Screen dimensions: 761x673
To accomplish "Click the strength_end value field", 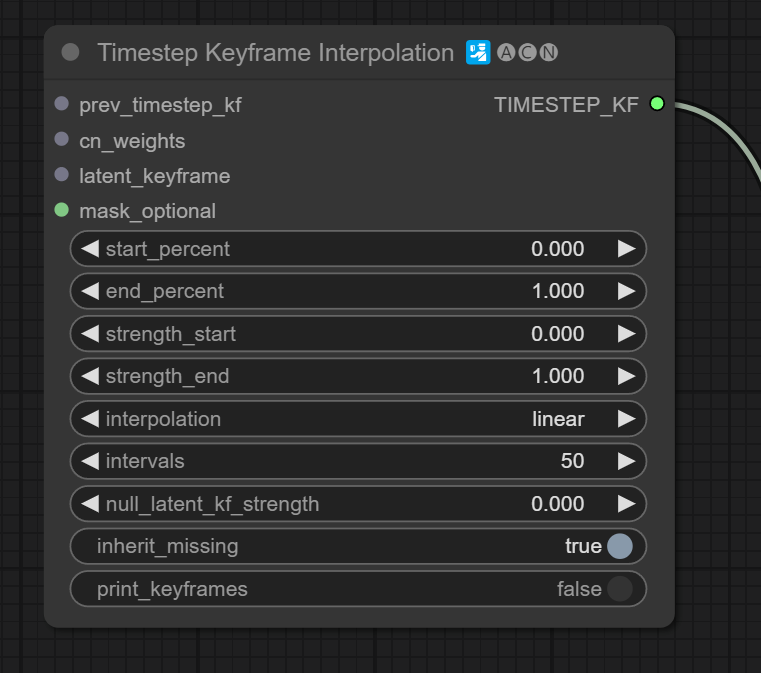I will tap(358, 376).
